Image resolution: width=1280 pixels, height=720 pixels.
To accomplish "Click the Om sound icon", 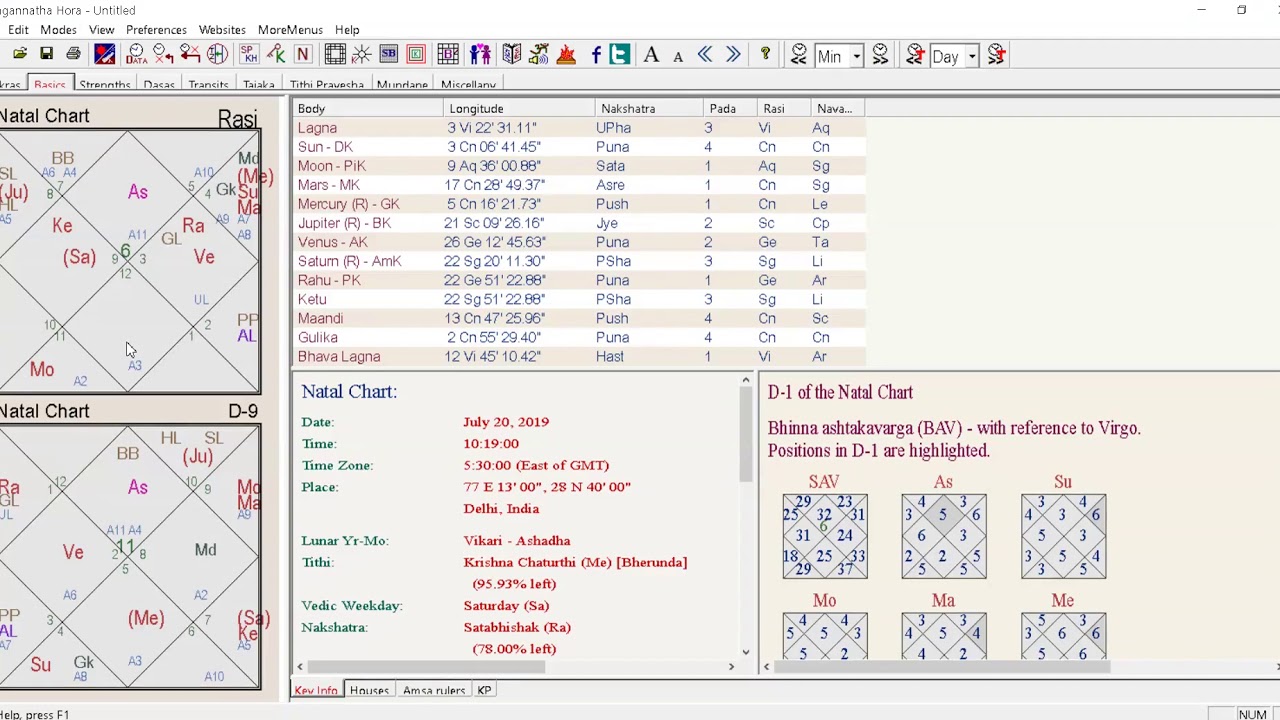I will point(538,55).
